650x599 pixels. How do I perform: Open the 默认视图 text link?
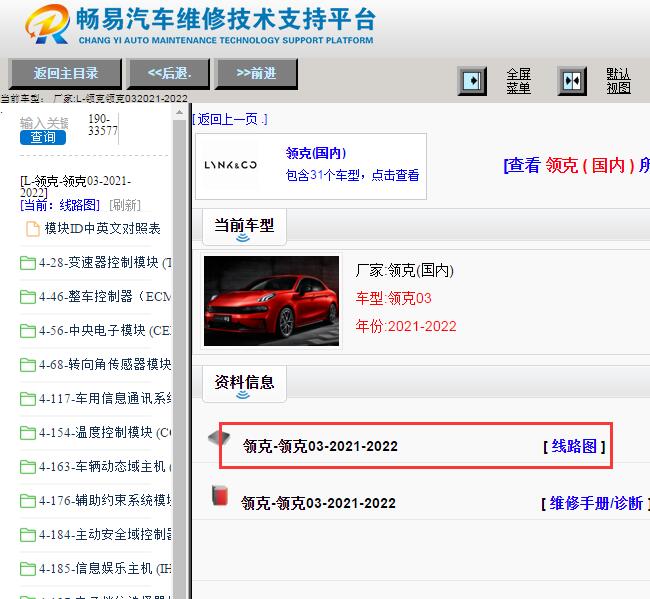(x=618, y=81)
